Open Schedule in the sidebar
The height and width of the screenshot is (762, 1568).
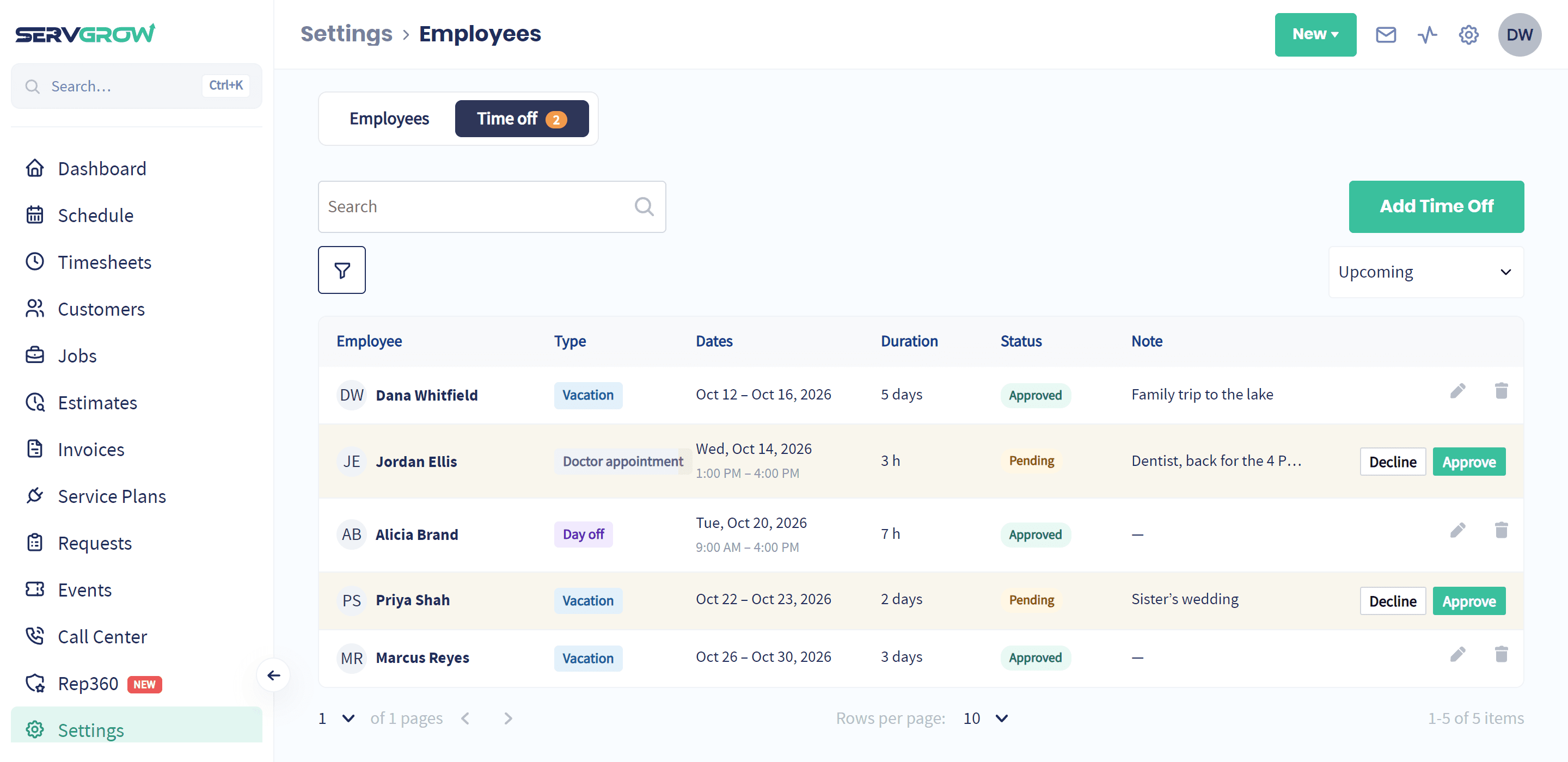[136, 215]
